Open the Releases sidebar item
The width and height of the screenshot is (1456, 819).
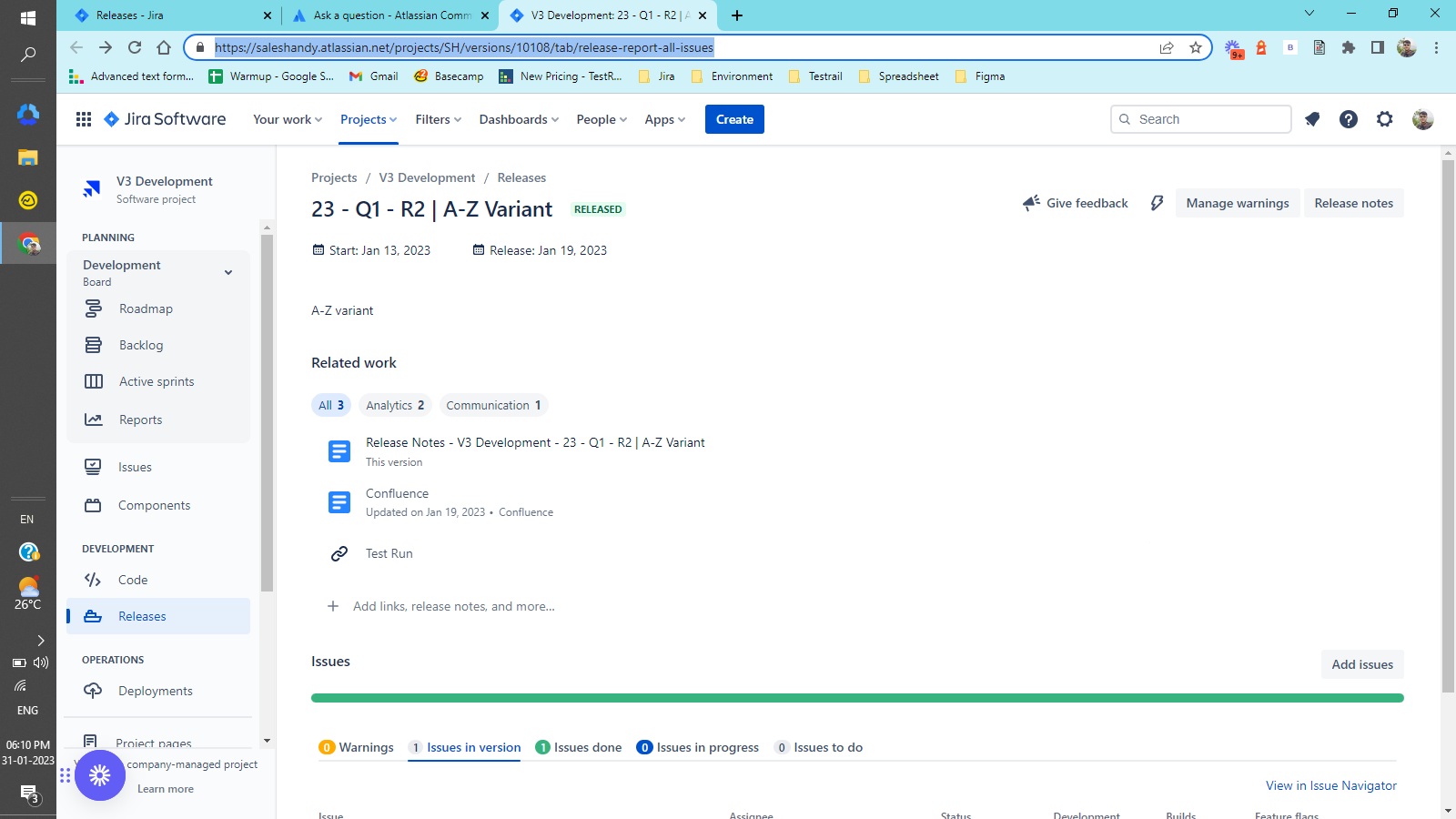click(x=158, y=616)
